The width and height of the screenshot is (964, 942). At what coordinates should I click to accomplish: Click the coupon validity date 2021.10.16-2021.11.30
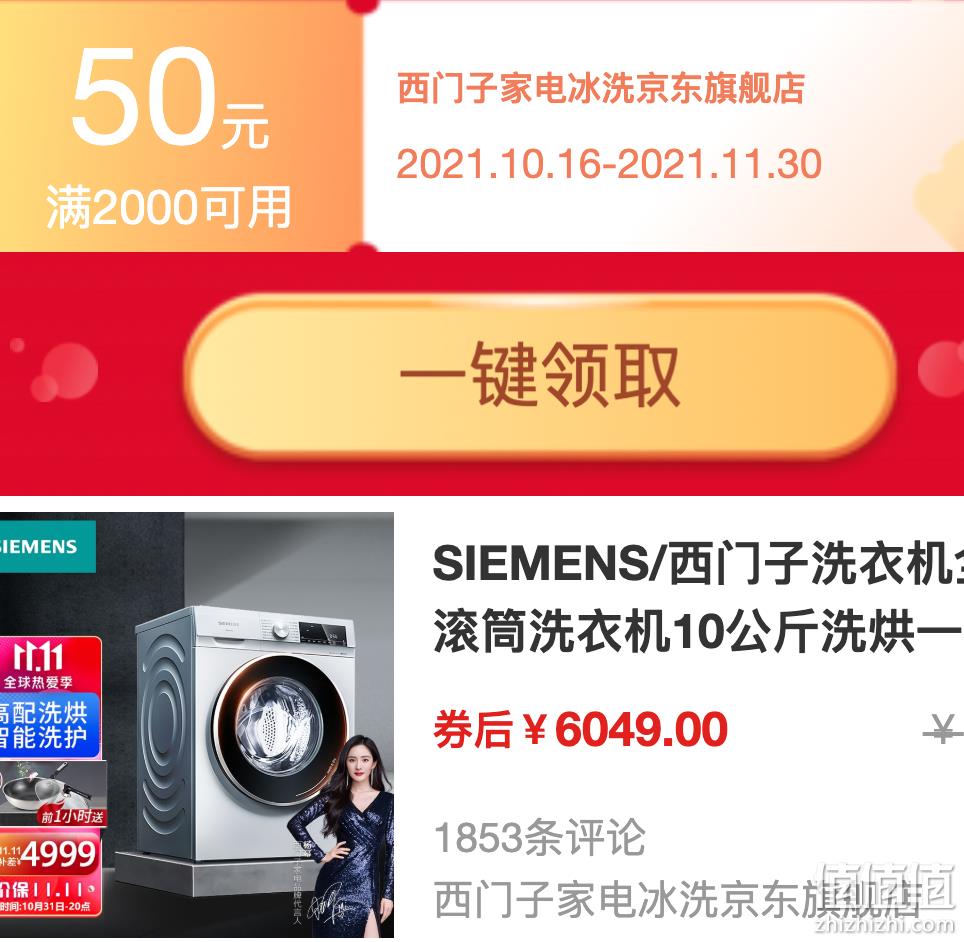coord(609,164)
